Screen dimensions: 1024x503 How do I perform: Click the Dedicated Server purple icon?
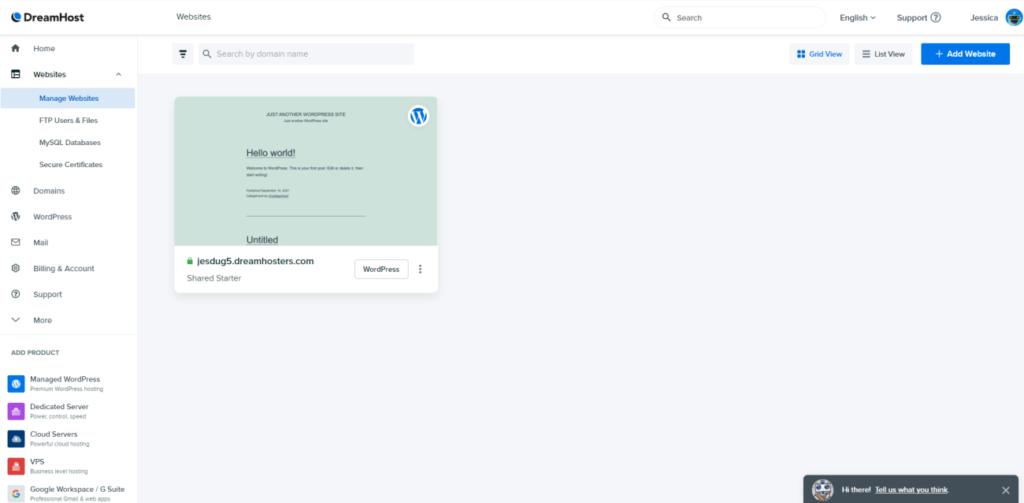(16, 411)
